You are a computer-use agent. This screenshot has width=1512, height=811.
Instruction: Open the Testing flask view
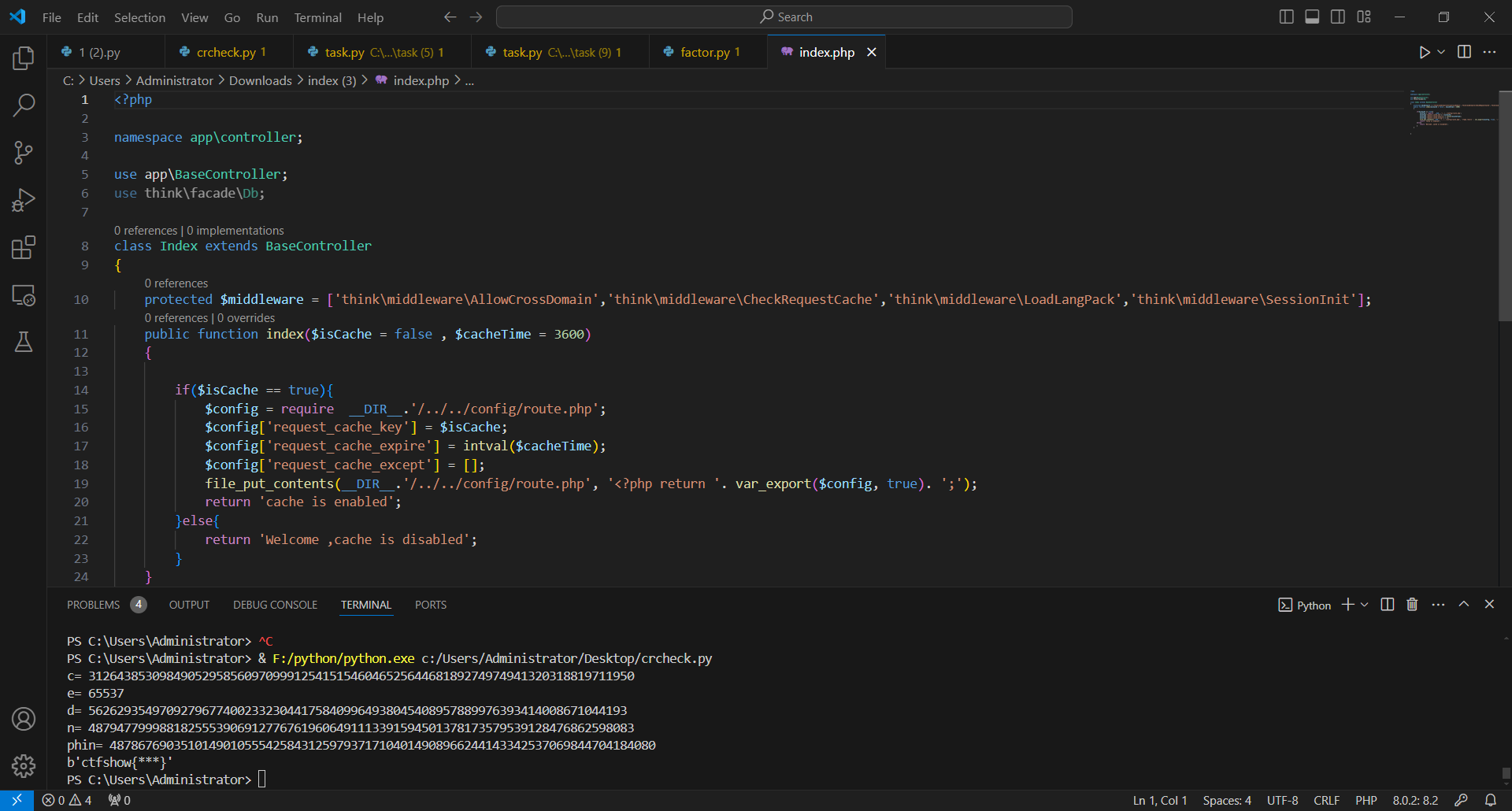click(24, 342)
